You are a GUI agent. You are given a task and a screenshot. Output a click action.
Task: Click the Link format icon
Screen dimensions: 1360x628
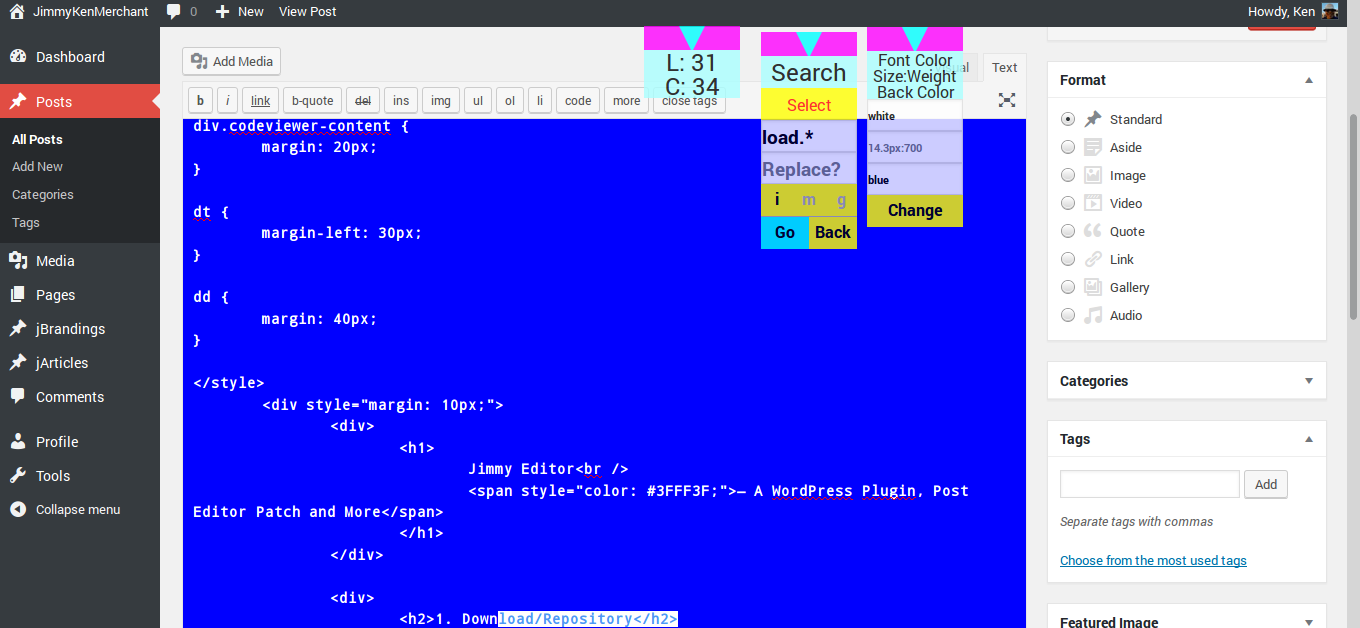click(1093, 259)
